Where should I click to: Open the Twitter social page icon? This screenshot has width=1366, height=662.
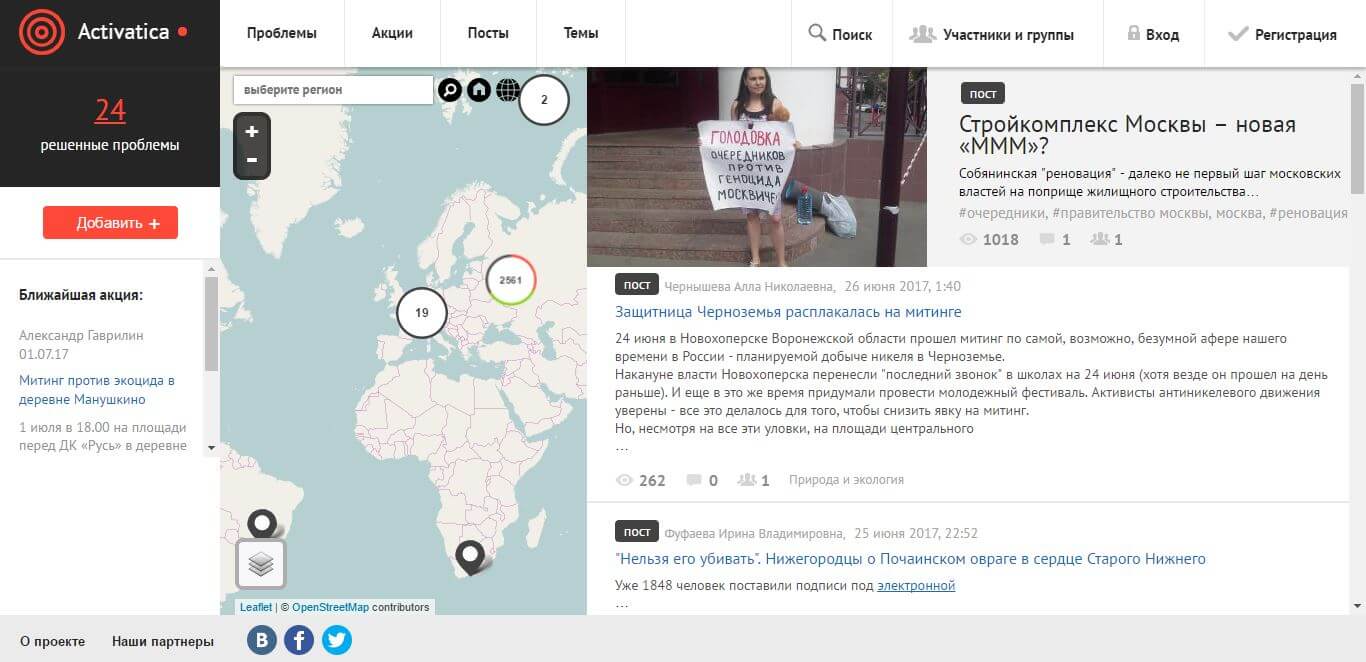coord(337,640)
